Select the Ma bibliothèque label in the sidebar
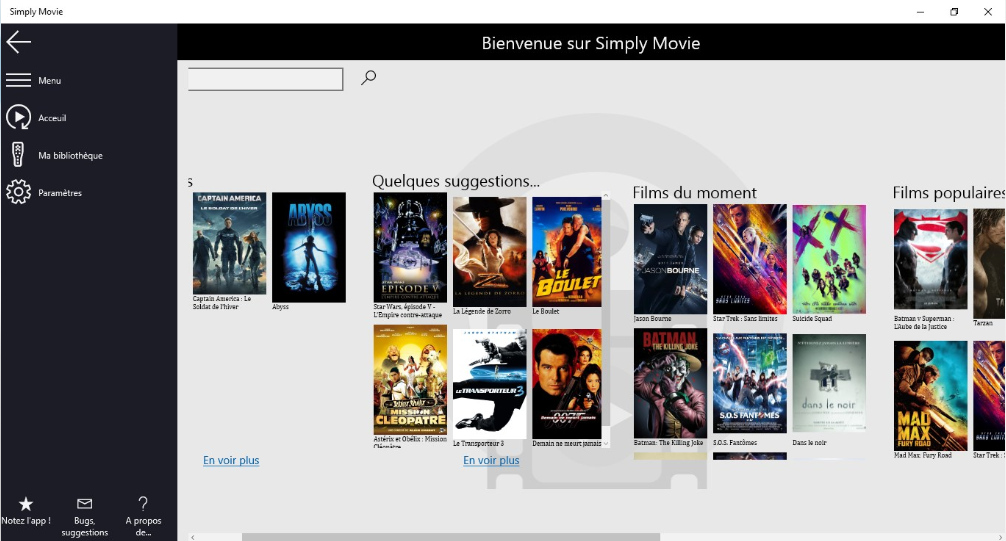 point(70,155)
